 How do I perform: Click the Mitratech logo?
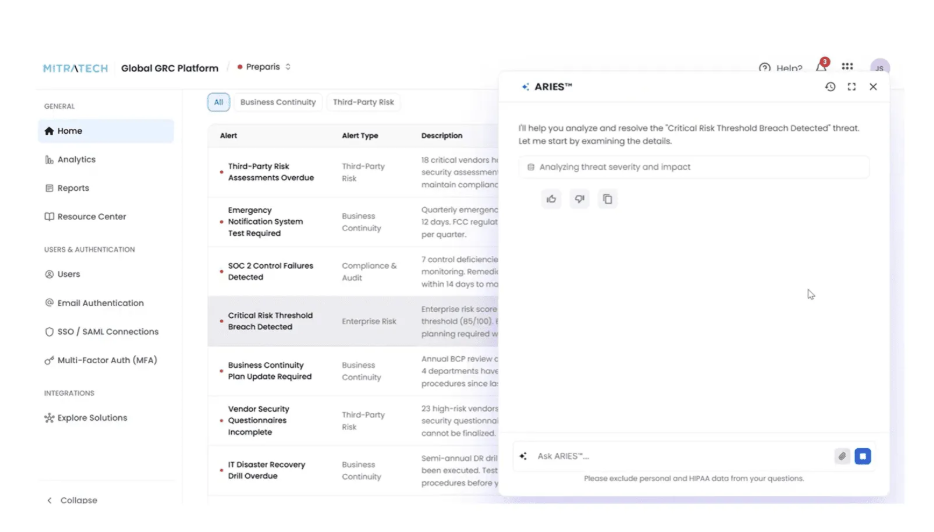76,68
